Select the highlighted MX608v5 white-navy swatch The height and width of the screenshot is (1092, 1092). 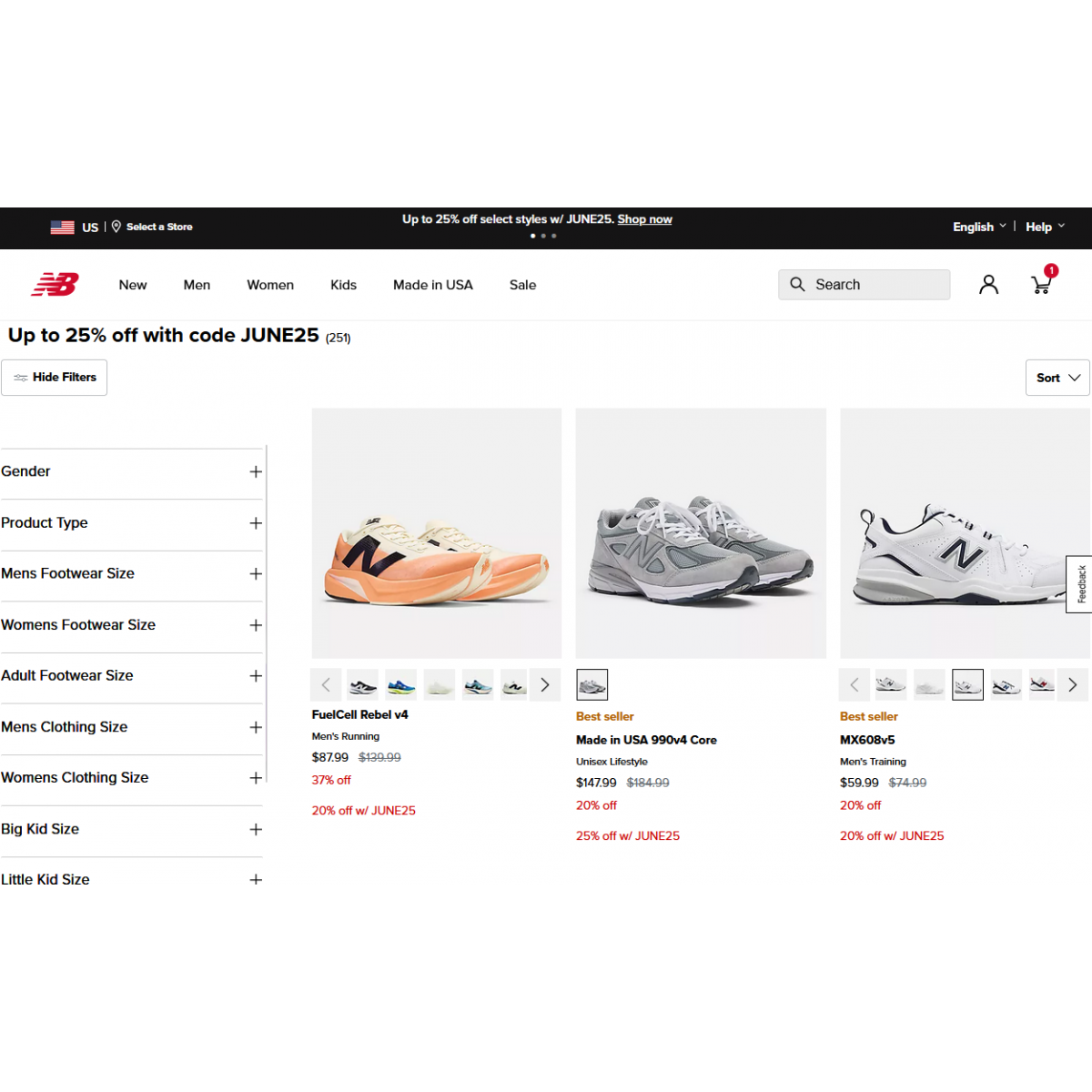tap(967, 684)
